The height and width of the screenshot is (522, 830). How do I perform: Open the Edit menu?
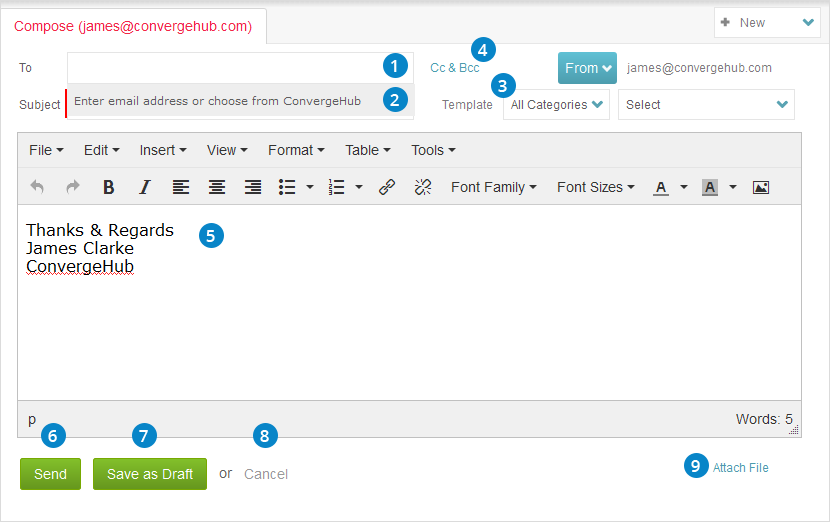coord(102,150)
